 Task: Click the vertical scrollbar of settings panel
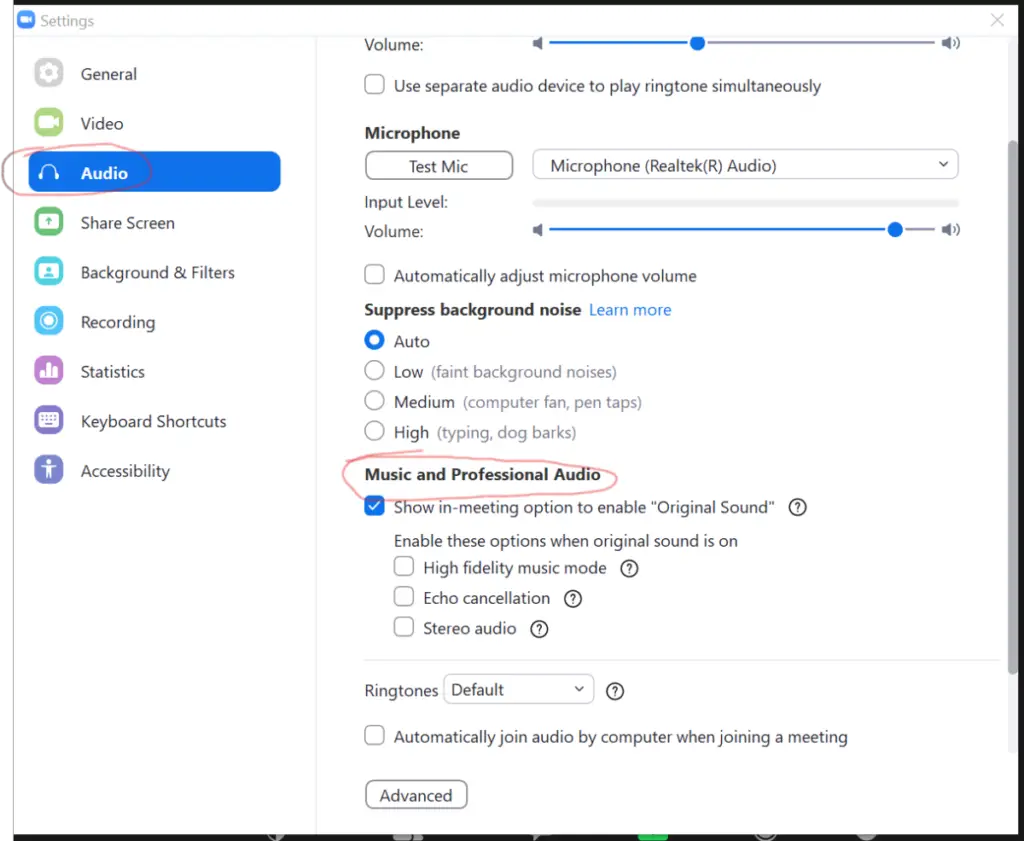[x=1012, y=407]
